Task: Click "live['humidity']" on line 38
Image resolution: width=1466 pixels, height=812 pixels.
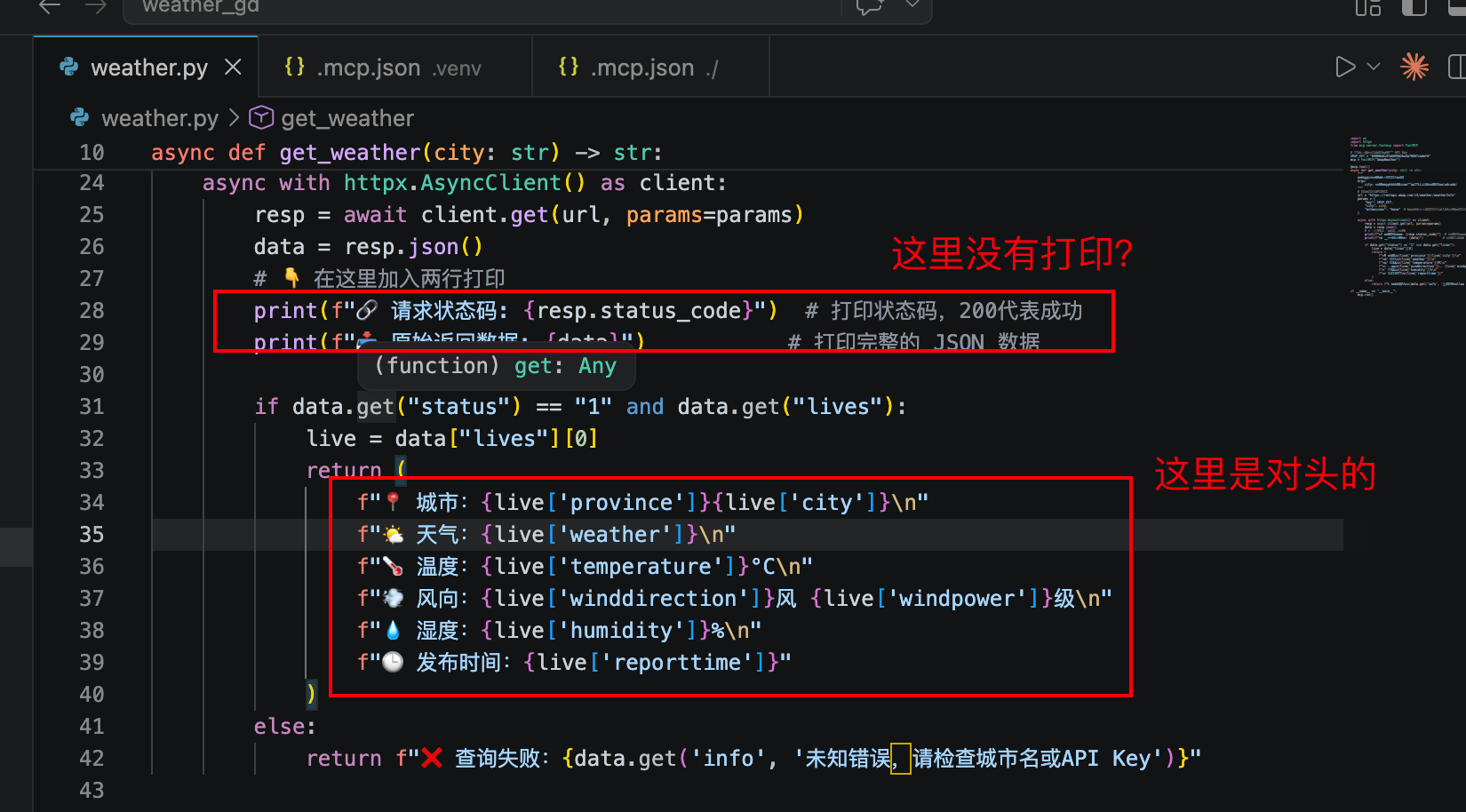Action: pos(596,631)
